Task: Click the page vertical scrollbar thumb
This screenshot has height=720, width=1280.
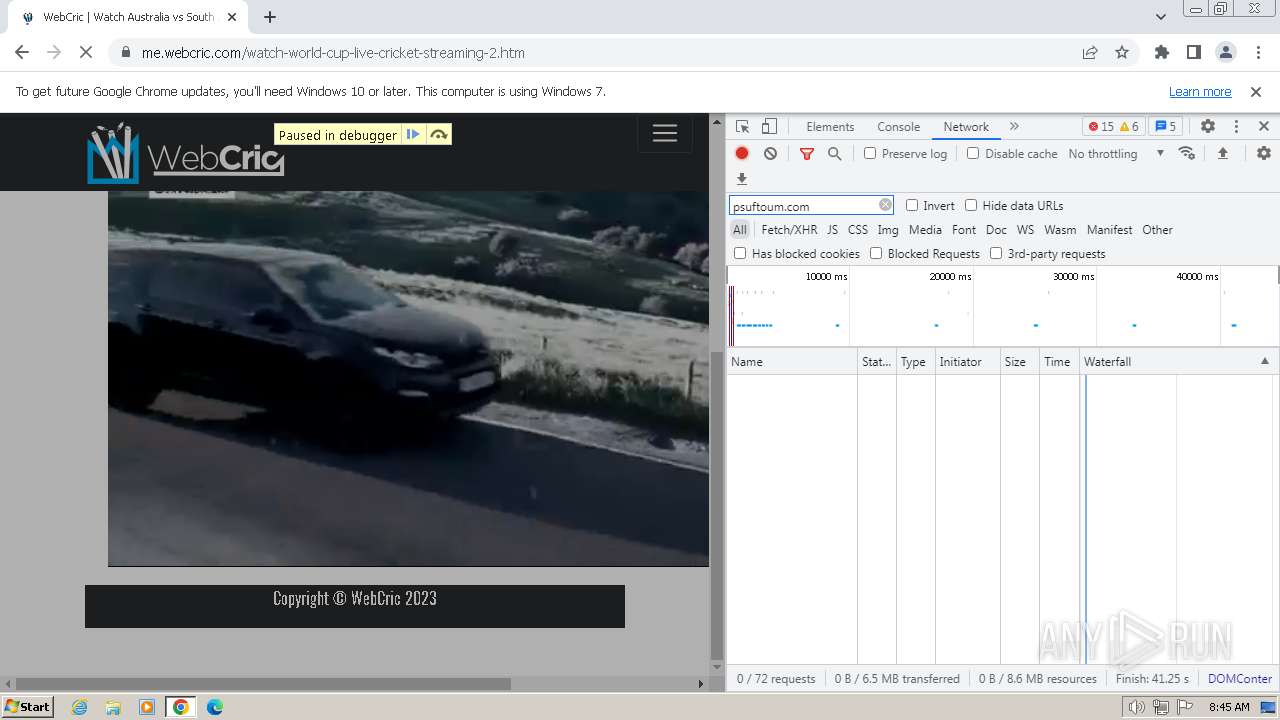Action: coord(716,504)
